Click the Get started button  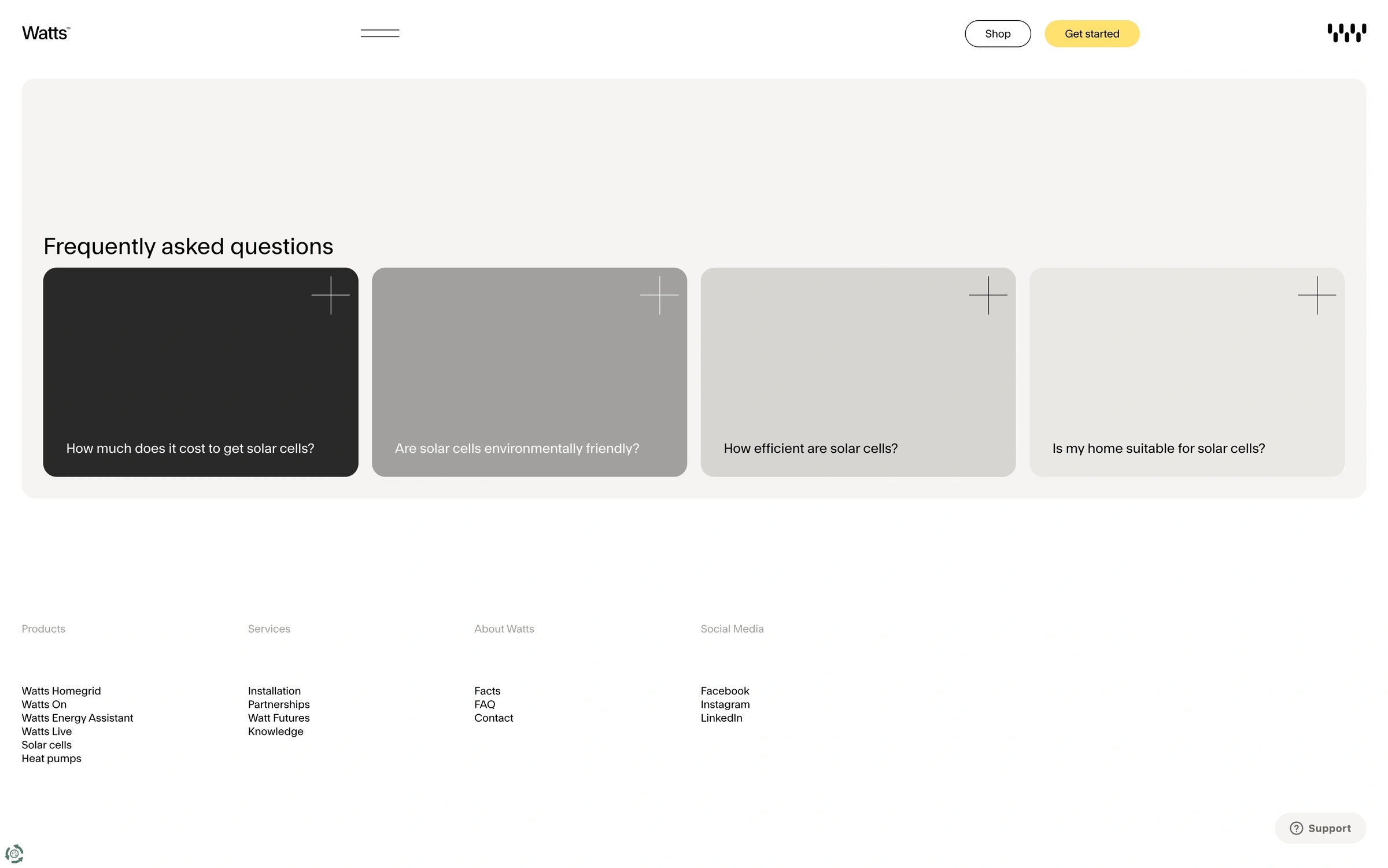(x=1092, y=34)
